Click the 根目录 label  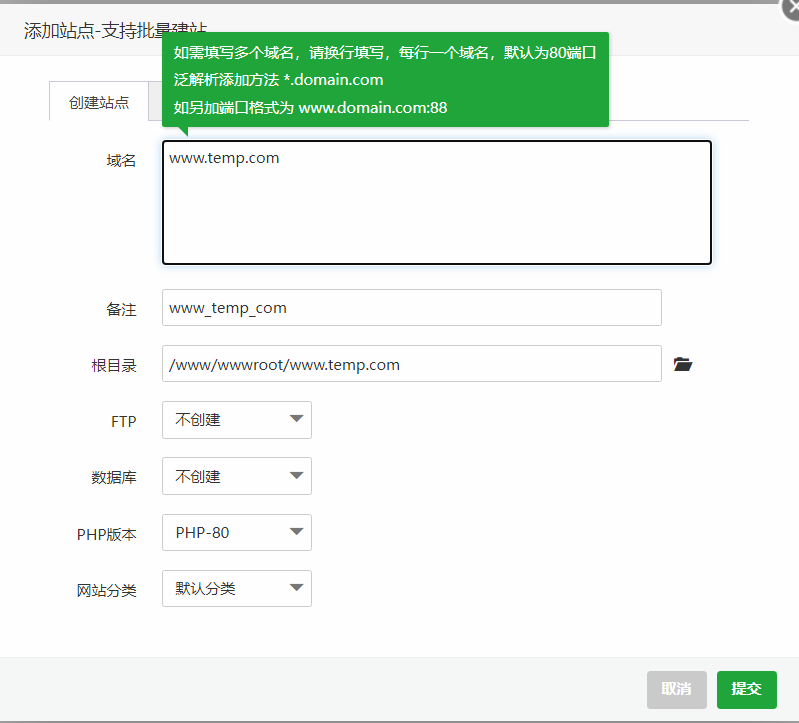coord(114,365)
